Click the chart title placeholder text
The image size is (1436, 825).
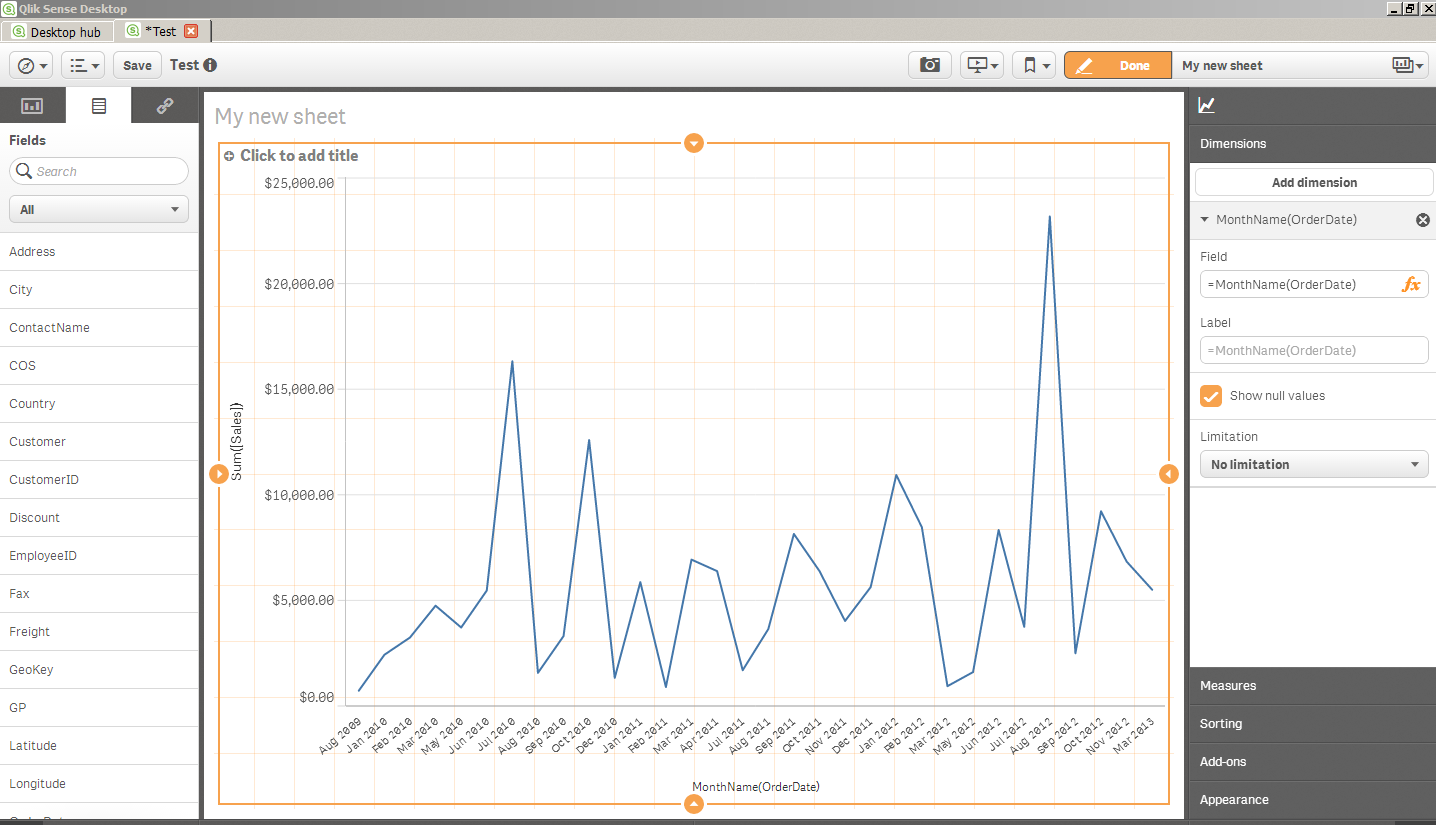(299, 156)
